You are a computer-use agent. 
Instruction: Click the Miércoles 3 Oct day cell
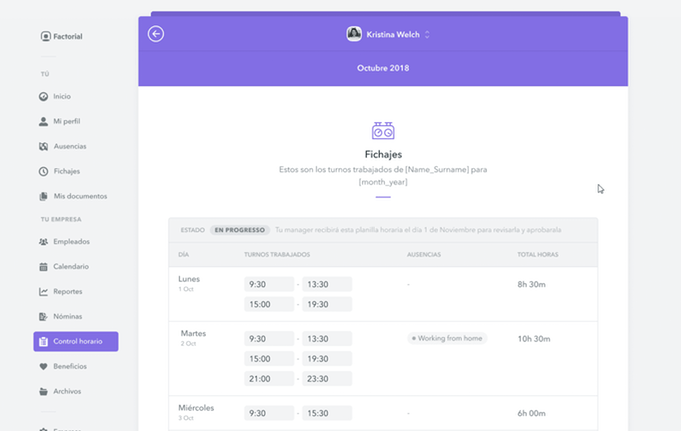pos(196,412)
